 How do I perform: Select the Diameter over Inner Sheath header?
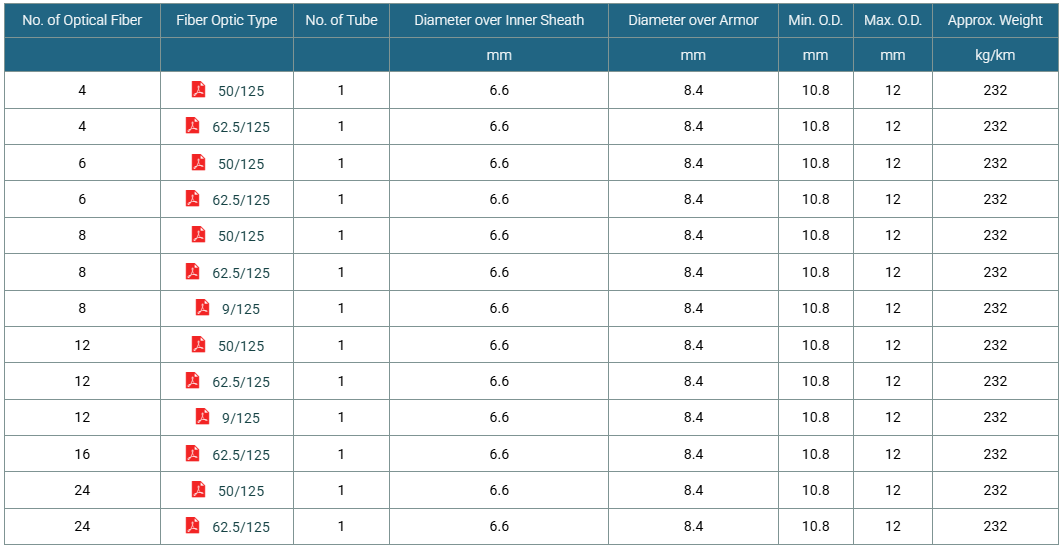click(x=499, y=20)
